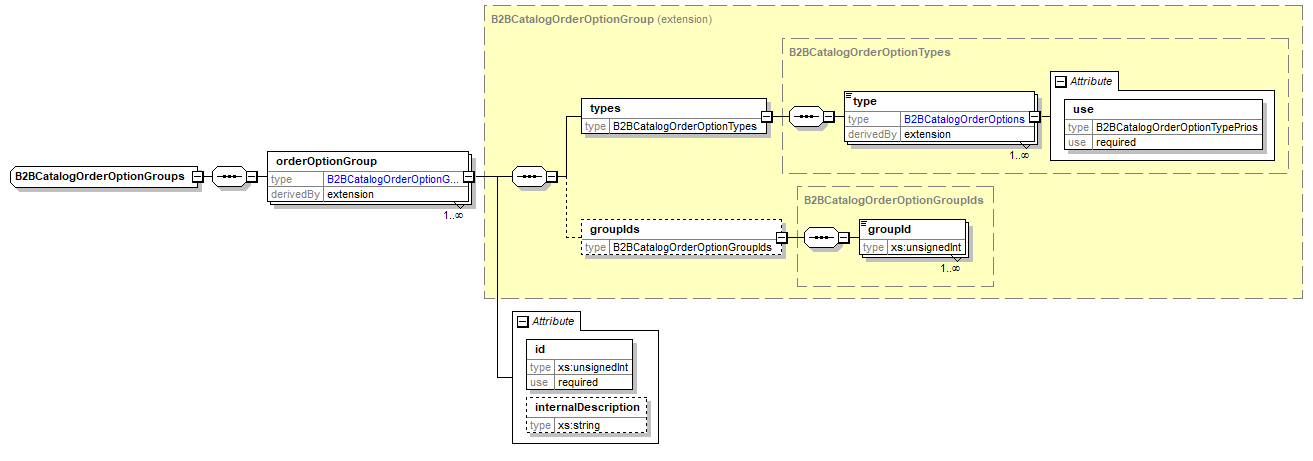Screen dimensions: 1313x461
Task: Collapse the type element's attribute branch
Action: [x=1035, y=117]
